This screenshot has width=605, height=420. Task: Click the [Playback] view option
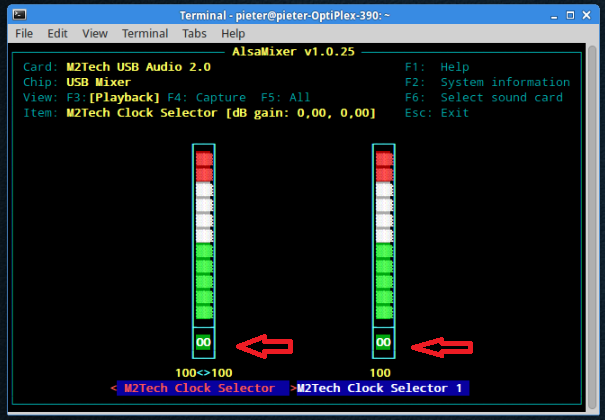click(124, 98)
